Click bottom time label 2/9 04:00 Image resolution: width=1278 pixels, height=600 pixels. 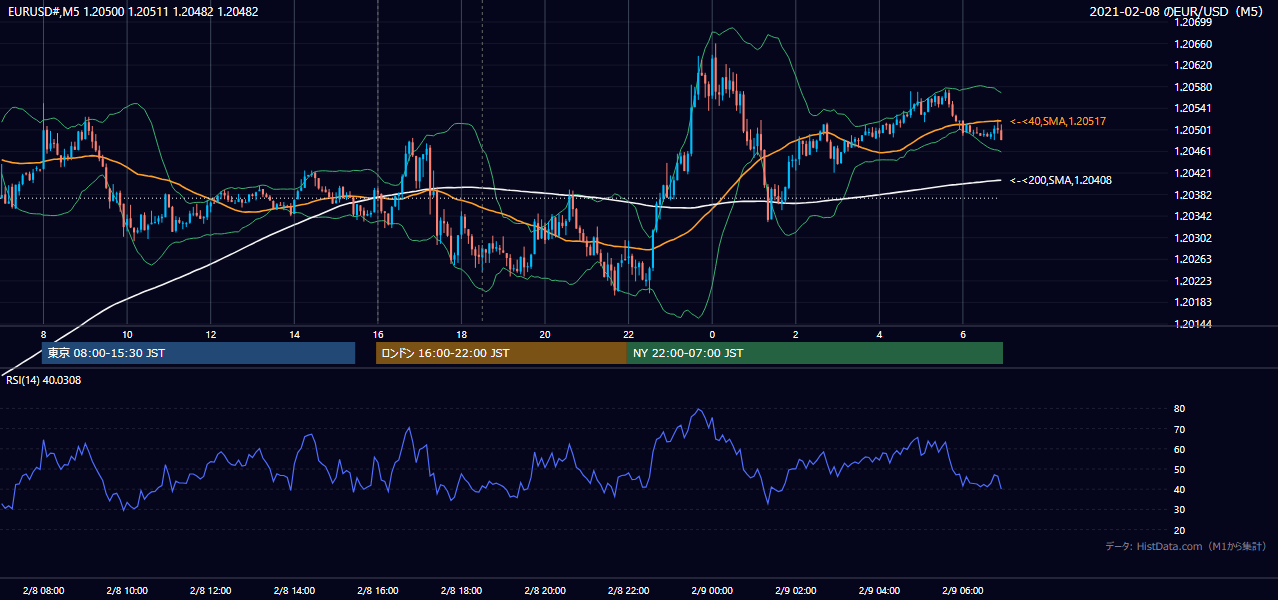pos(879,591)
